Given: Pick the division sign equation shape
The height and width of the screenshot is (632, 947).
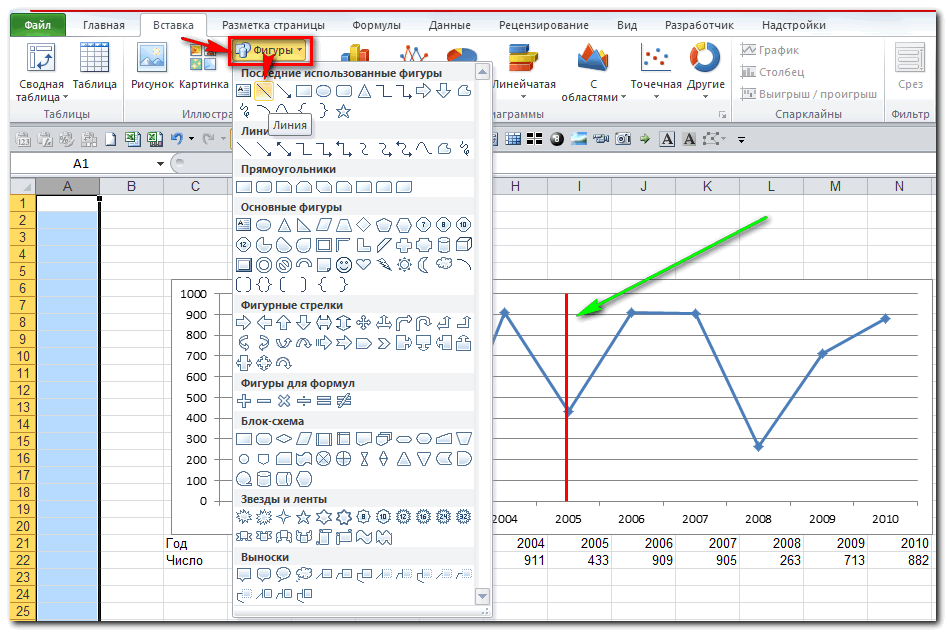Looking at the screenshot, I should tap(304, 401).
